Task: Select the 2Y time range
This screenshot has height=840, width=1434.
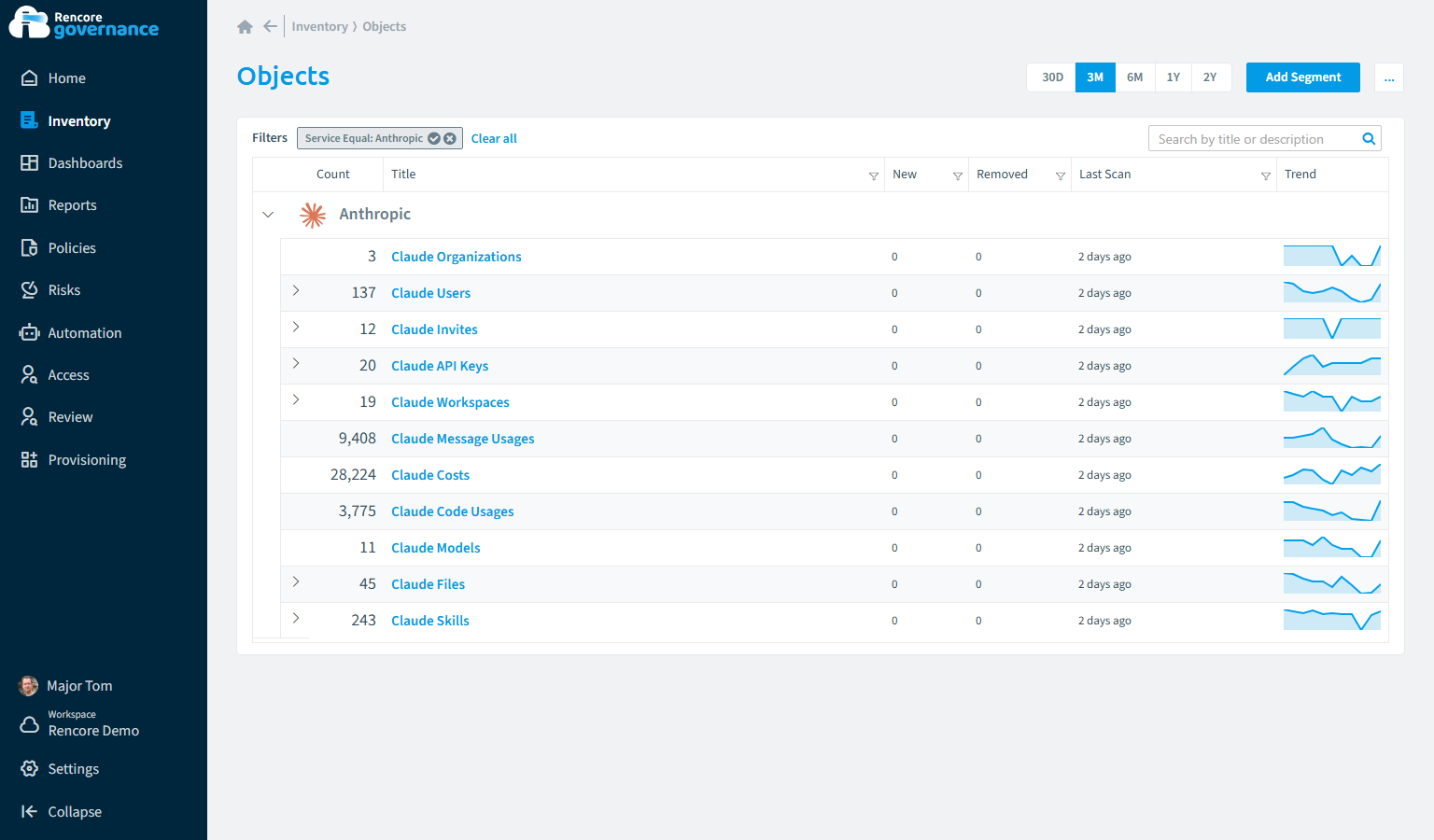Action: pos(1210,77)
